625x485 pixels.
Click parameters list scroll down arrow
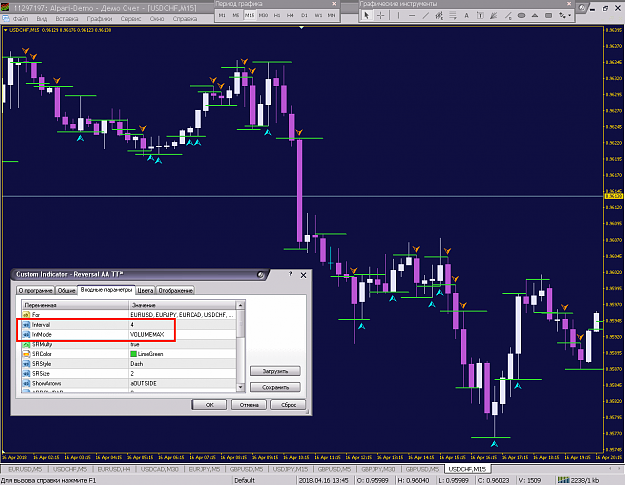[240, 387]
